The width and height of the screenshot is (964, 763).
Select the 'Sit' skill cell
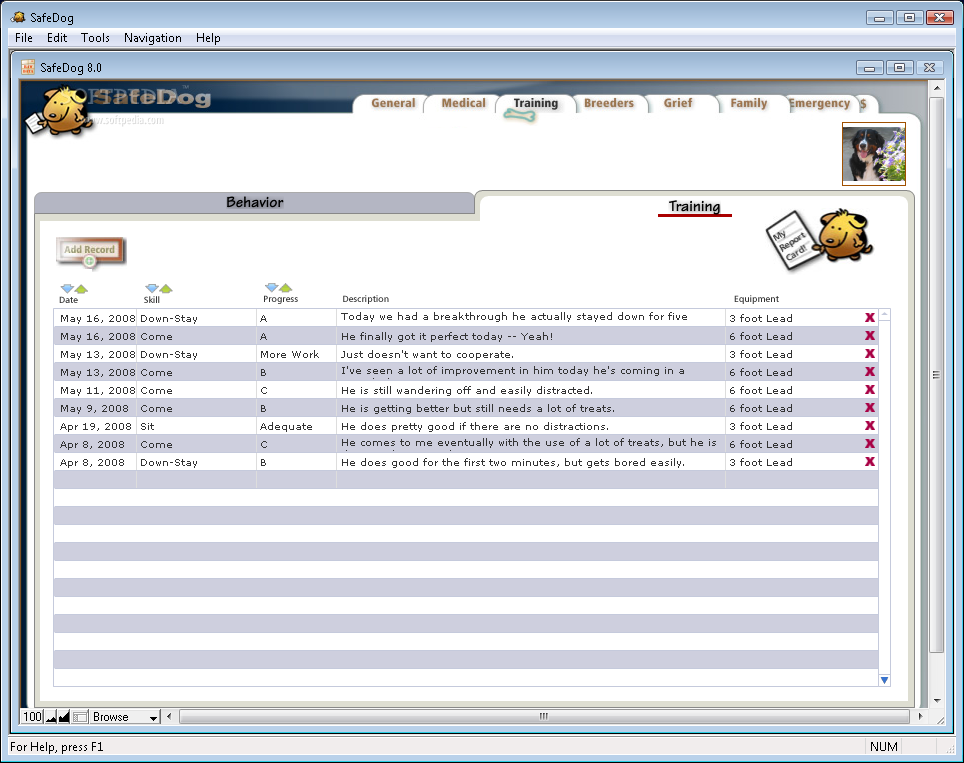[x=197, y=426]
